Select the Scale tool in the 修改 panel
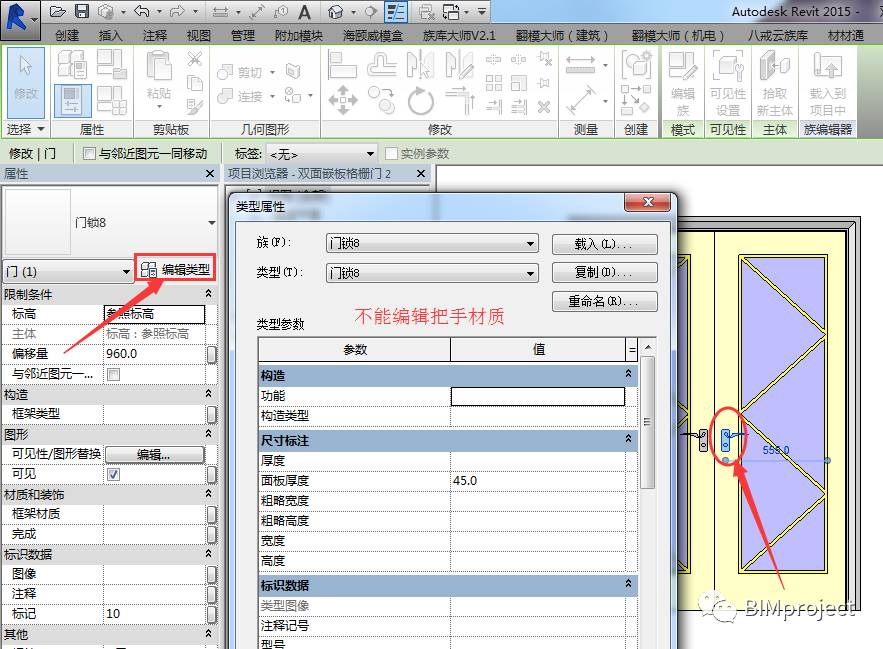 (x=519, y=83)
